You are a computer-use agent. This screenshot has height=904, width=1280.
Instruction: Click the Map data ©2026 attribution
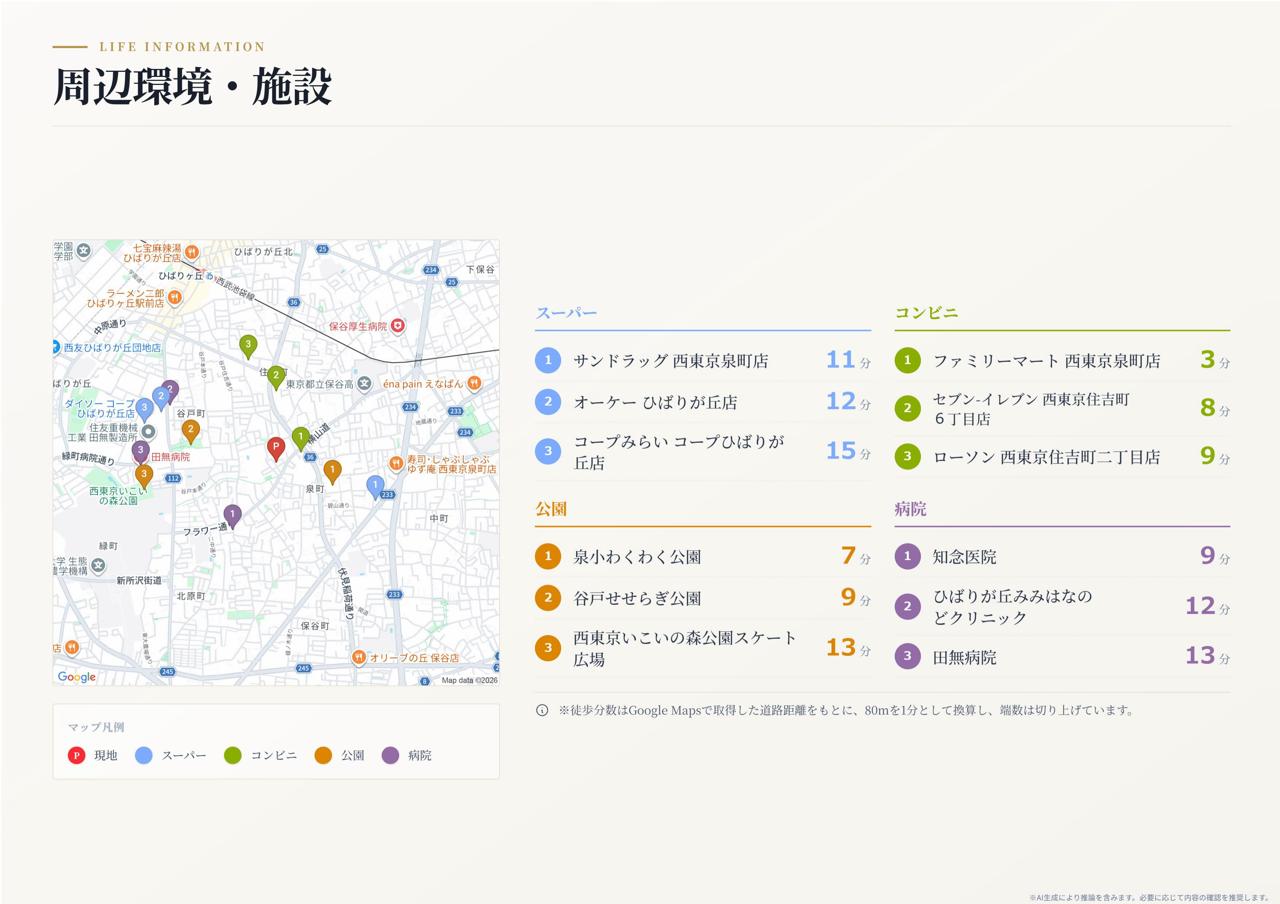pyautogui.click(x=470, y=680)
